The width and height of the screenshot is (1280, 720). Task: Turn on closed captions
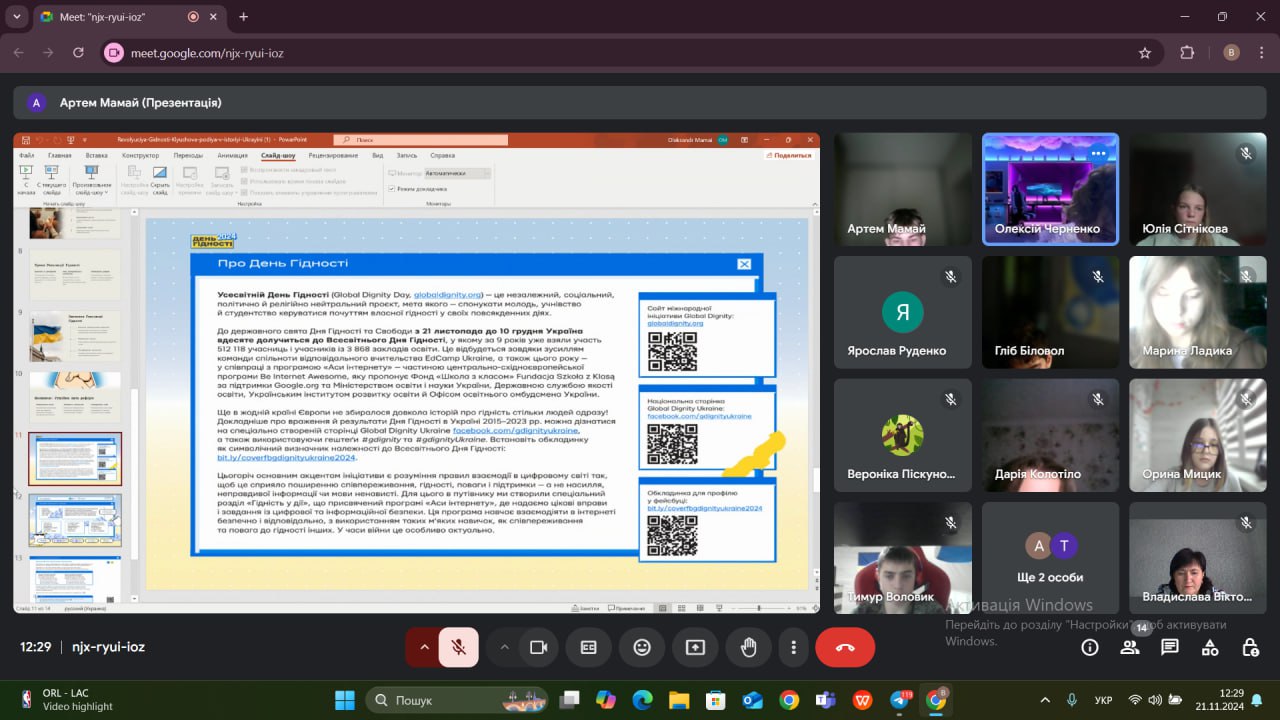point(589,647)
